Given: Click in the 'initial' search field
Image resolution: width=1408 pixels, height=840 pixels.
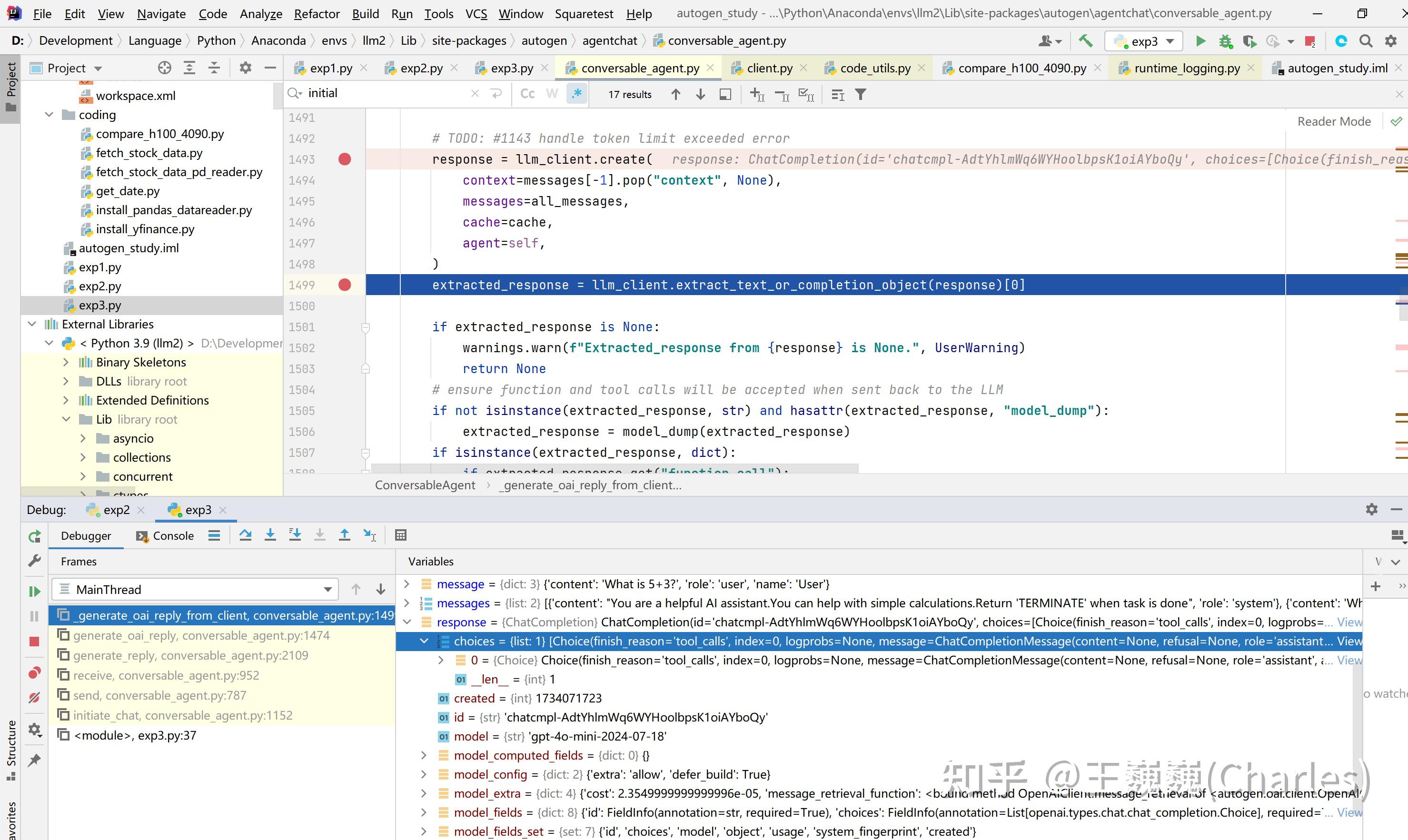Looking at the screenshot, I should pos(385,93).
